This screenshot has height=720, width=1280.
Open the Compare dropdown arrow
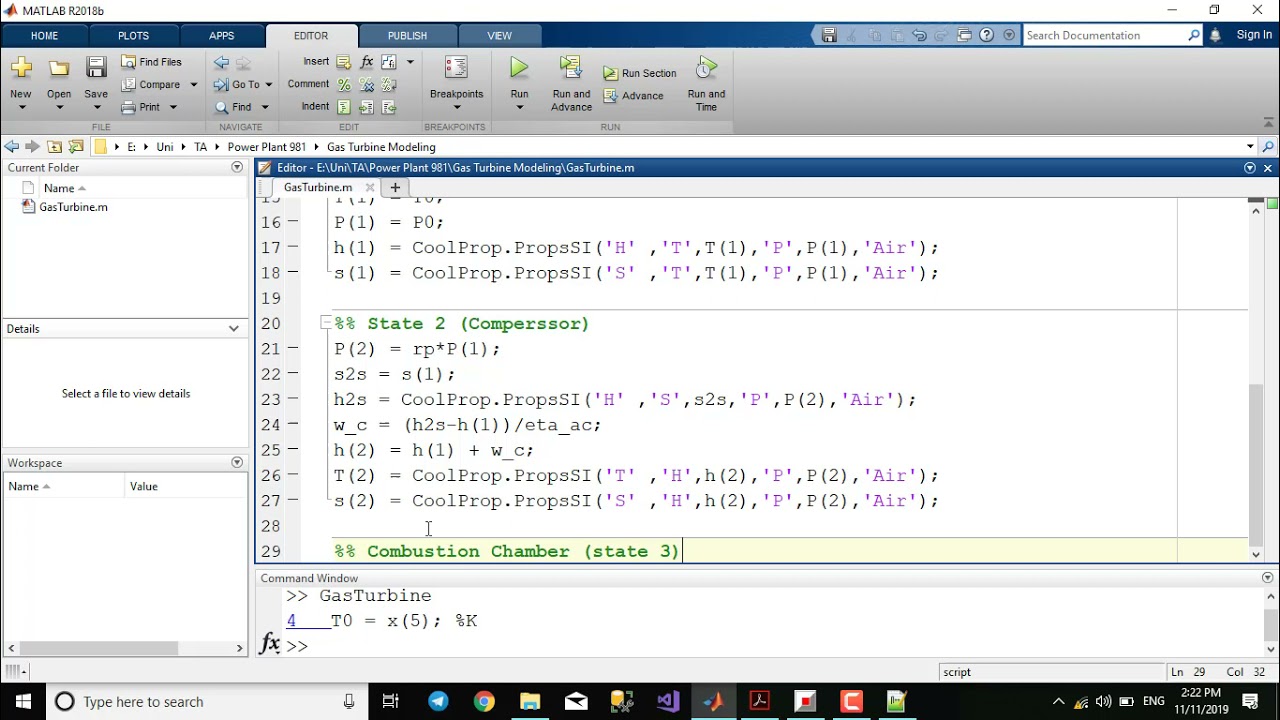click(x=194, y=85)
